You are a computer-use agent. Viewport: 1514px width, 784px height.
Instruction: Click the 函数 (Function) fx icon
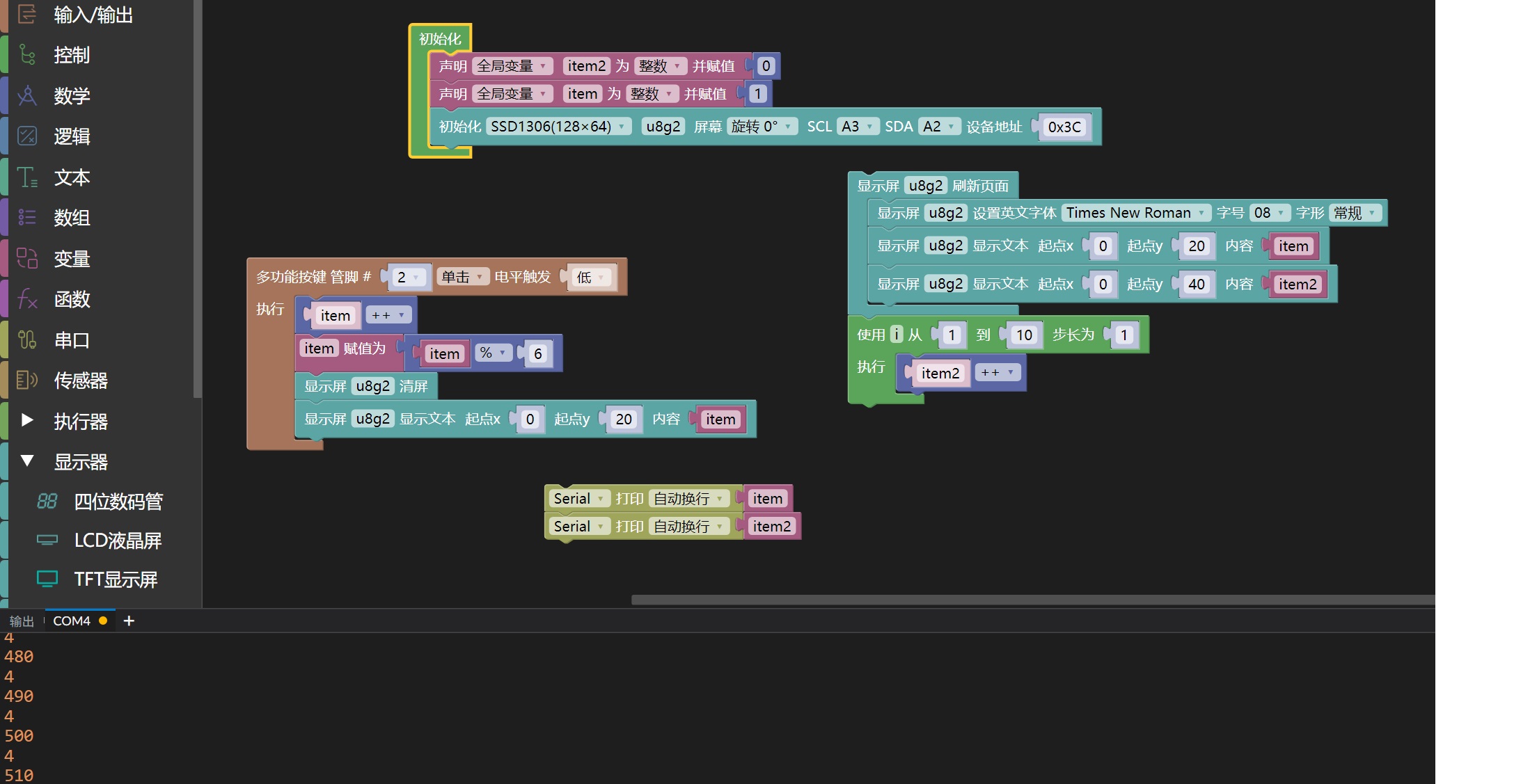point(26,299)
